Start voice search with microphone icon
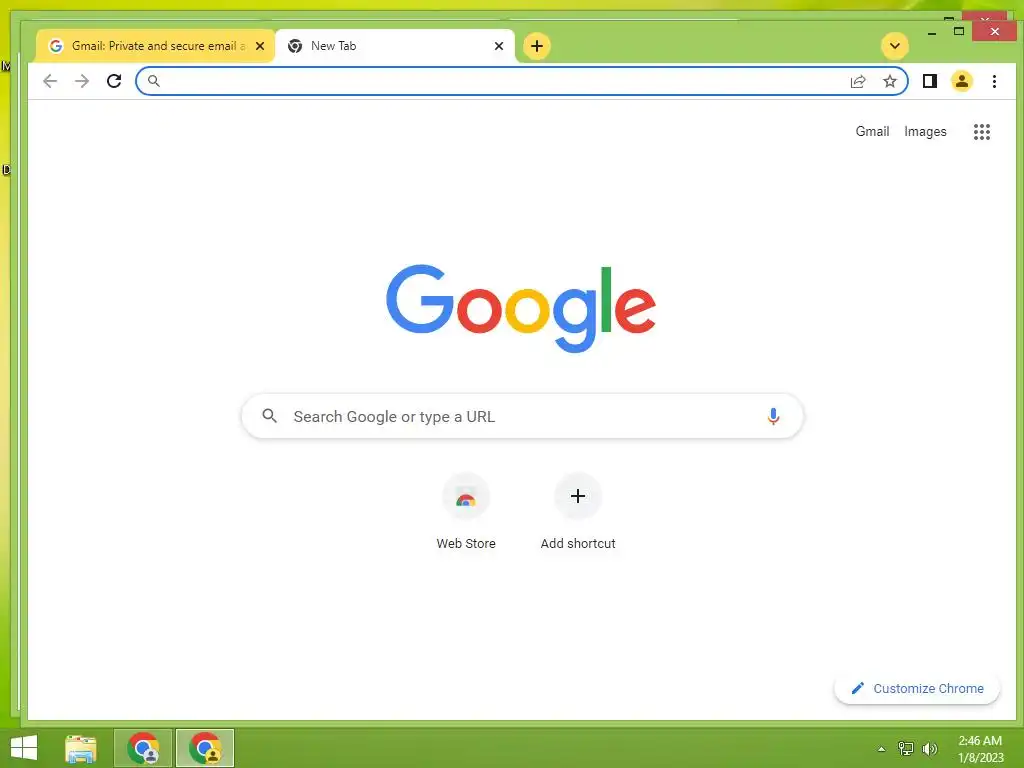The width and height of the screenshot is (1024, 768). pyautogui.click(x=773, y=416)
